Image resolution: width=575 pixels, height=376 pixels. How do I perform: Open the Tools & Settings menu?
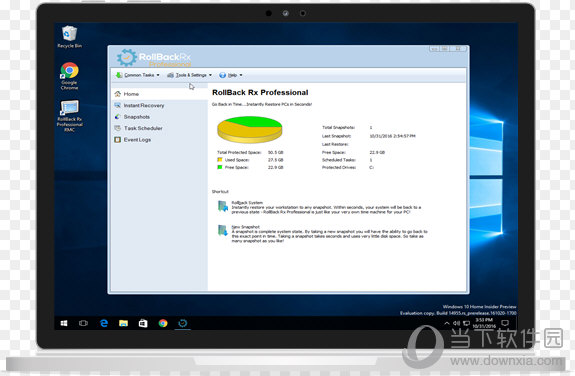point(190,75)
